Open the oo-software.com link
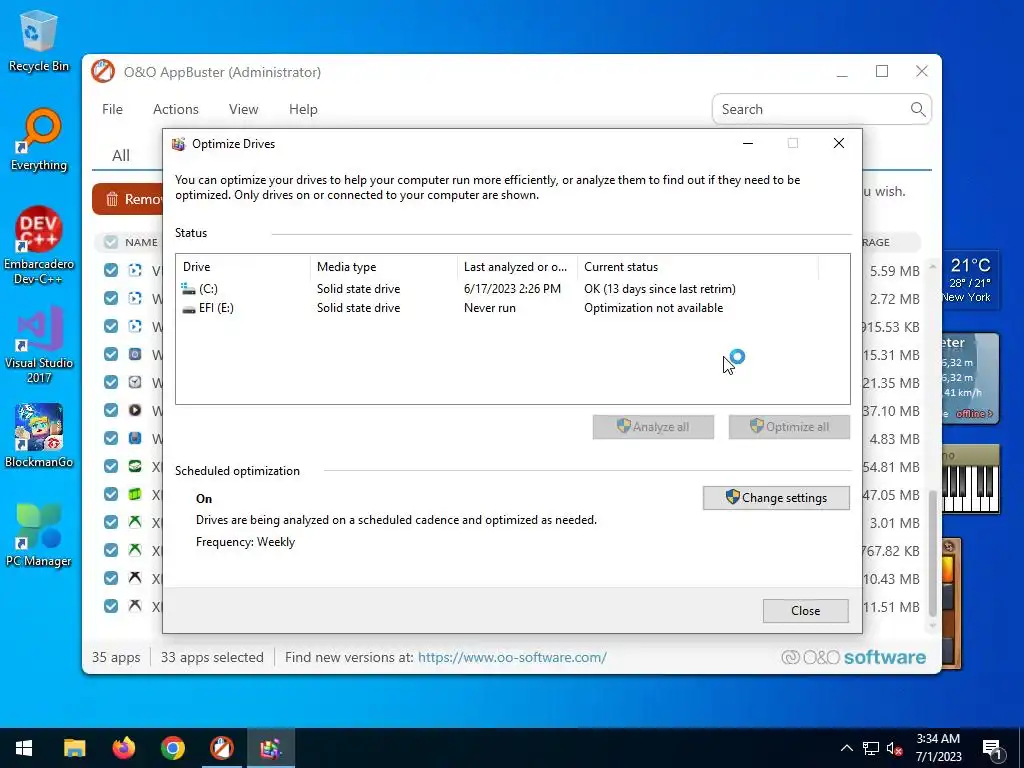 [x=512, y=657]
